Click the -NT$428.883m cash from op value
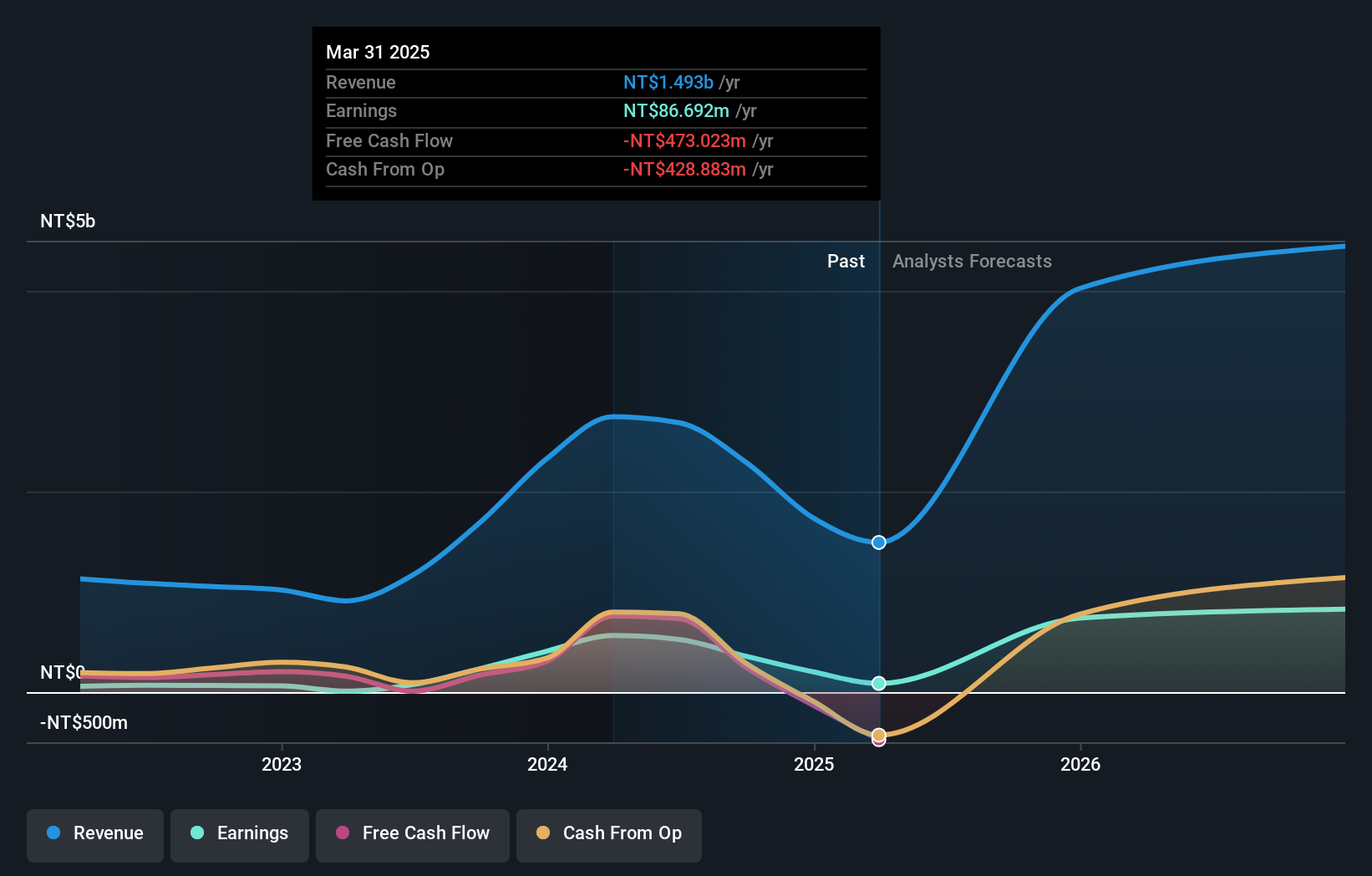 684,169
